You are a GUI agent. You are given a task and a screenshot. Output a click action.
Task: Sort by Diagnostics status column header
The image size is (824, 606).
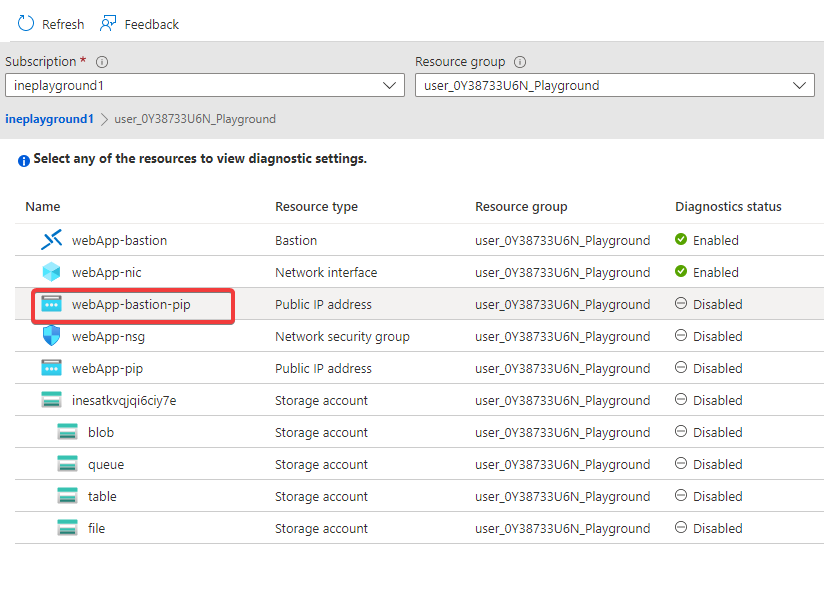[728, 207]
